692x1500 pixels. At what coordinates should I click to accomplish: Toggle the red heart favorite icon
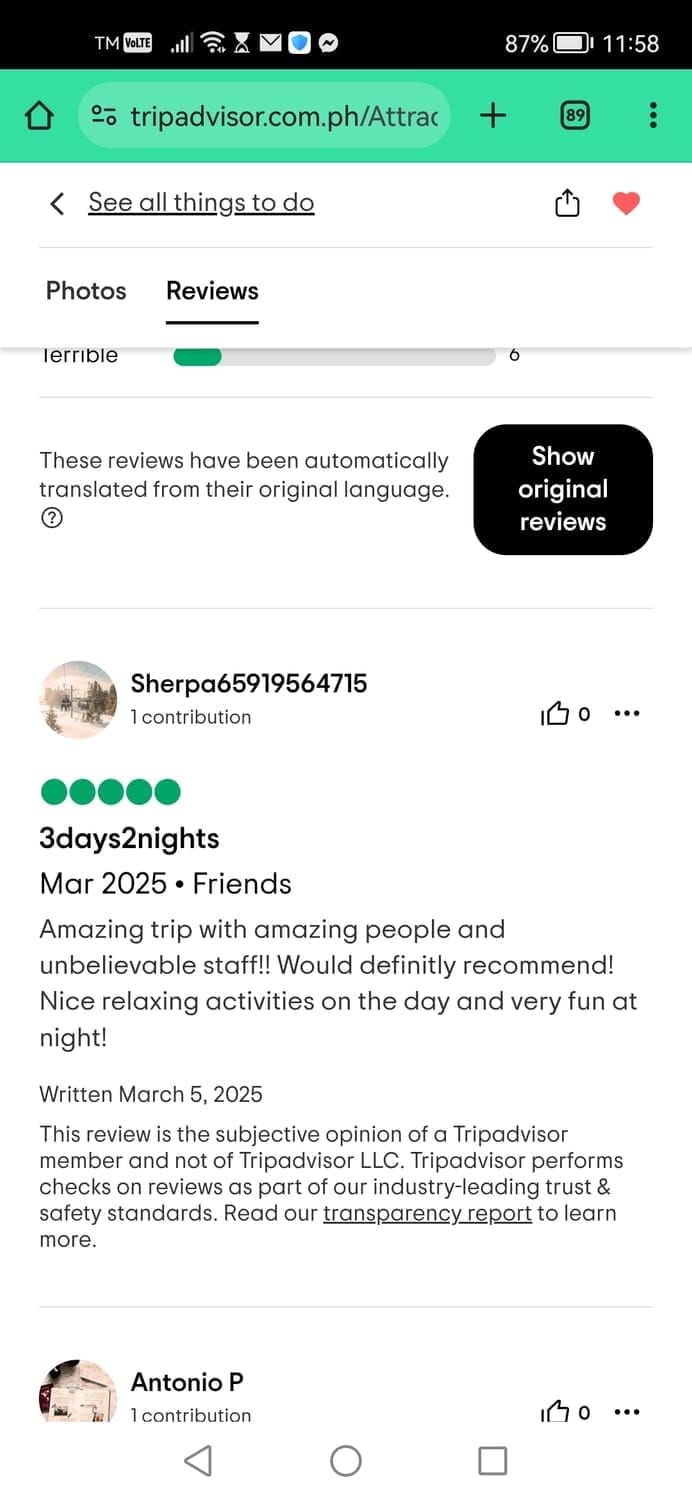[x=626, y=203]
